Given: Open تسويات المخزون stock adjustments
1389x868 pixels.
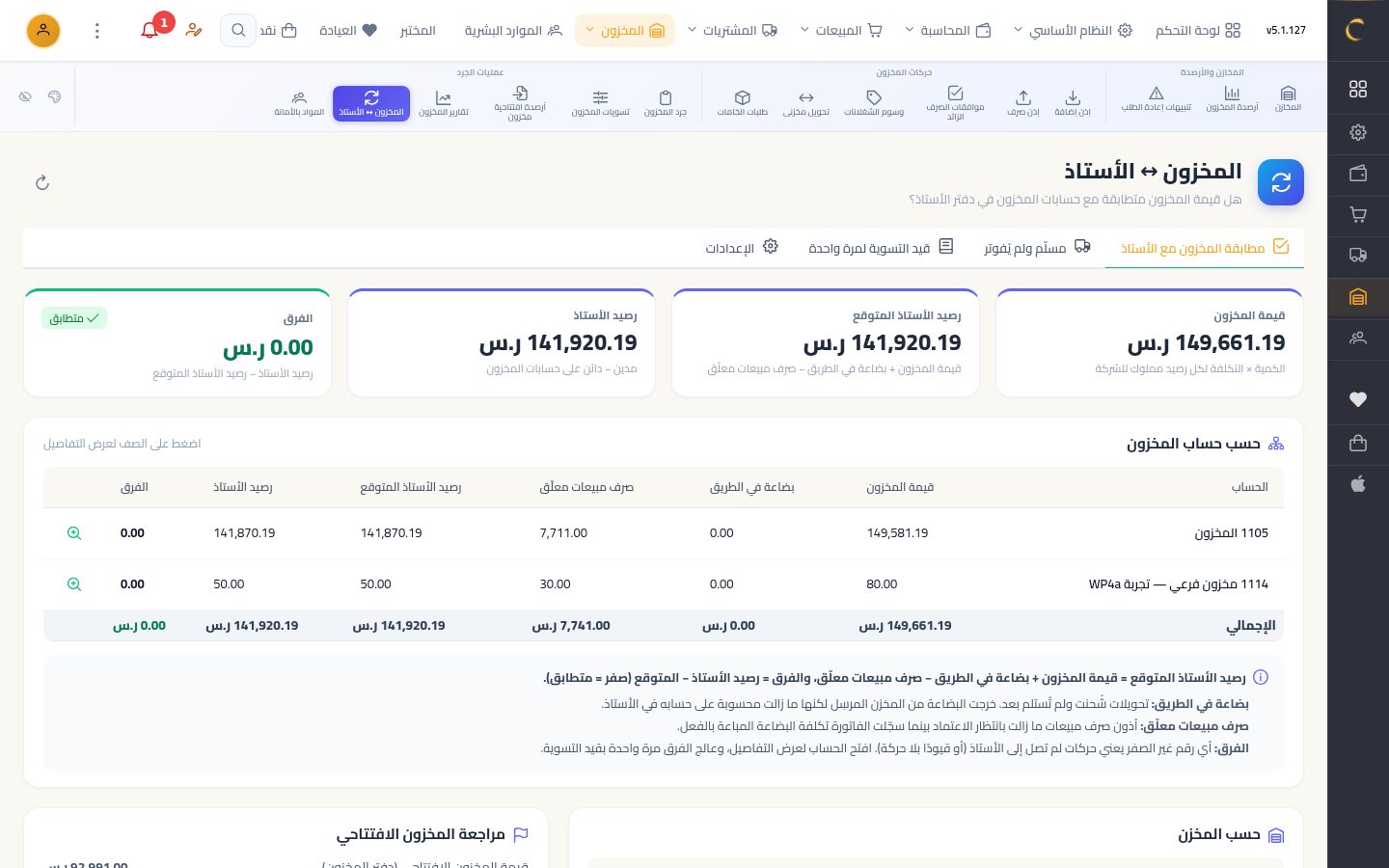Looking at the screenshot, I should (x=600, y=102).
